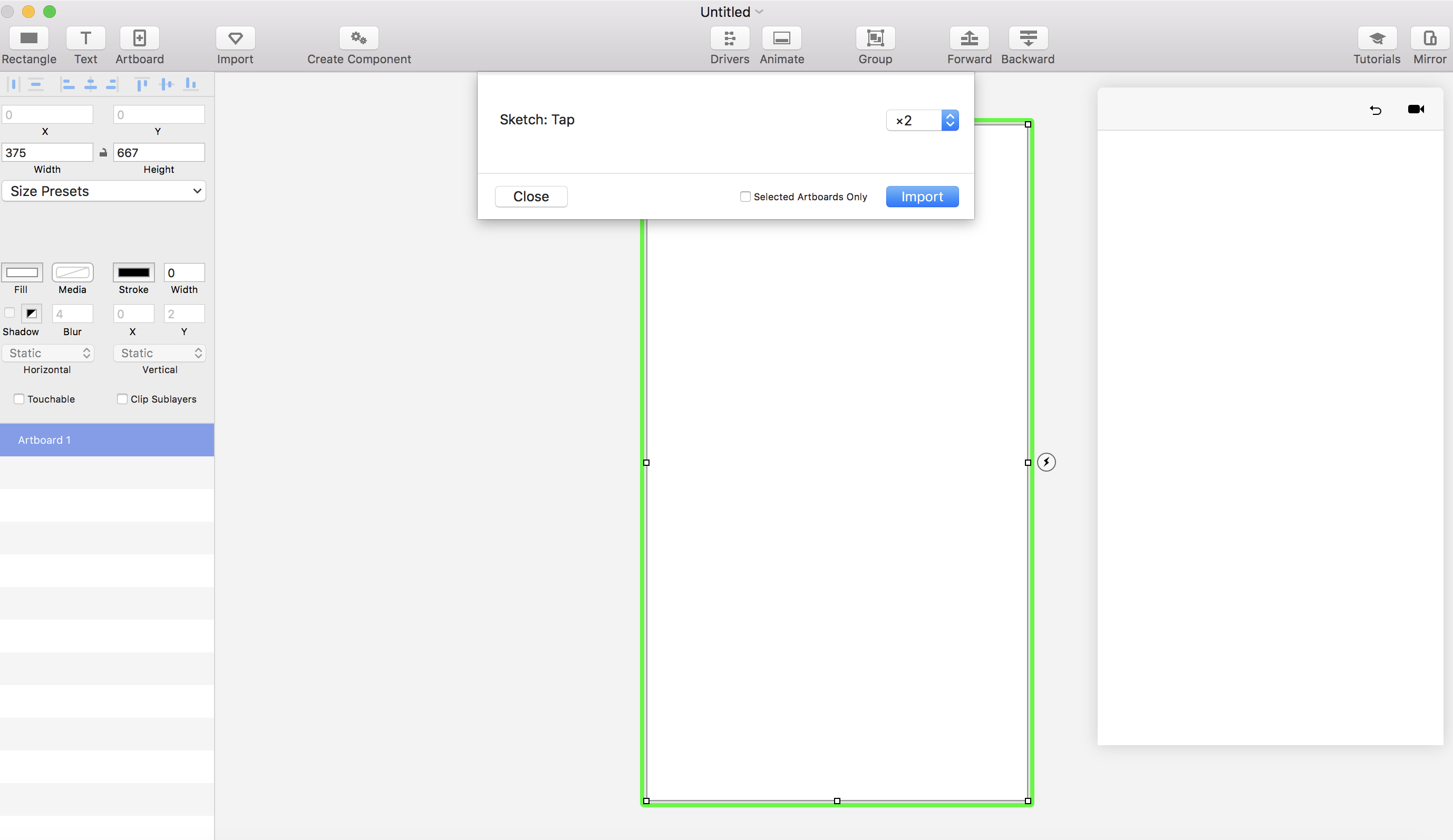
Task: Enable Selected Artboards Only checkbox
Action: point(745,197)
